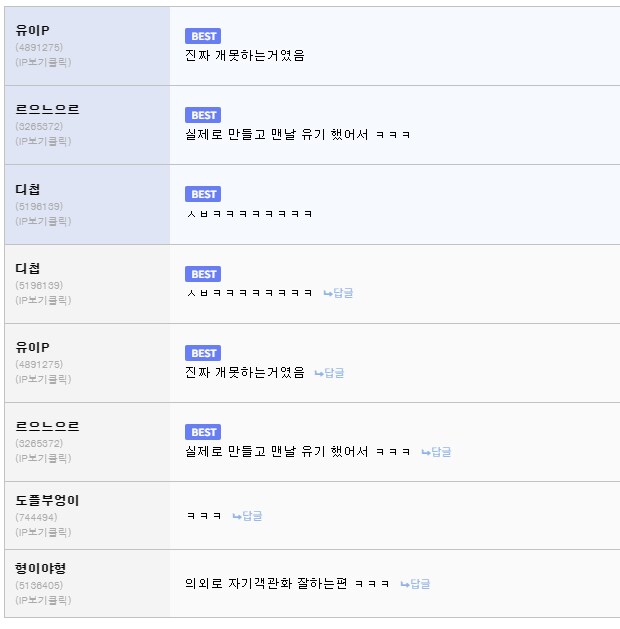The image size is (620, 629).
Task: Open the 도졸부엉이 username
Action: (x=47, y=500)
